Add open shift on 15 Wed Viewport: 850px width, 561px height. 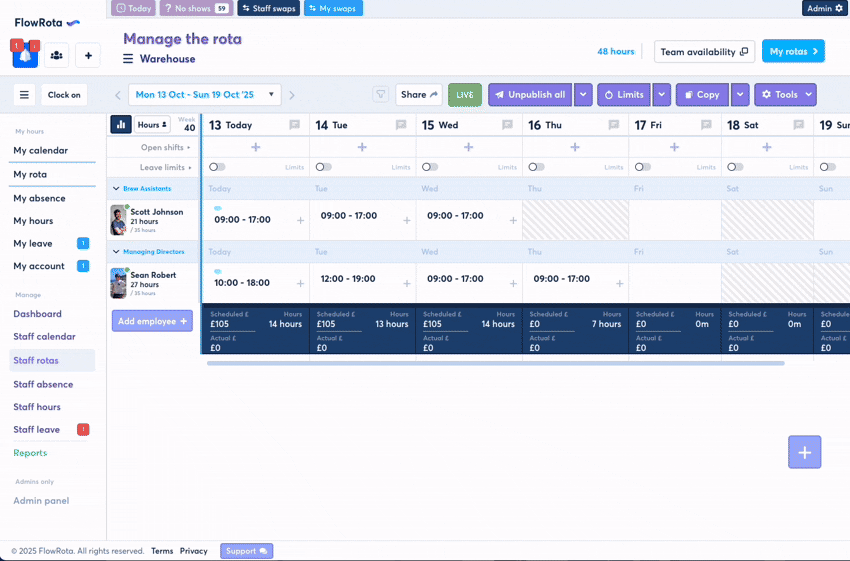coord(468,147)
